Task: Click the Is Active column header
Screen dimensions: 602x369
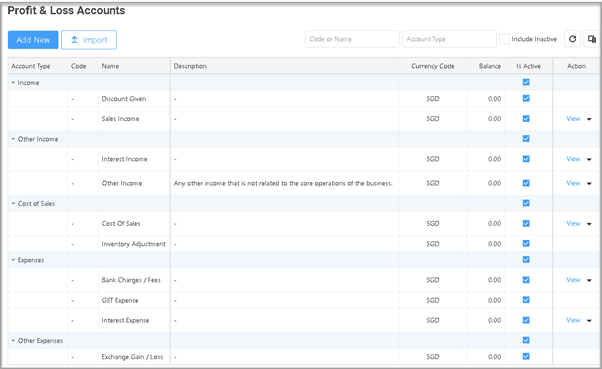Action: (528, 66)
